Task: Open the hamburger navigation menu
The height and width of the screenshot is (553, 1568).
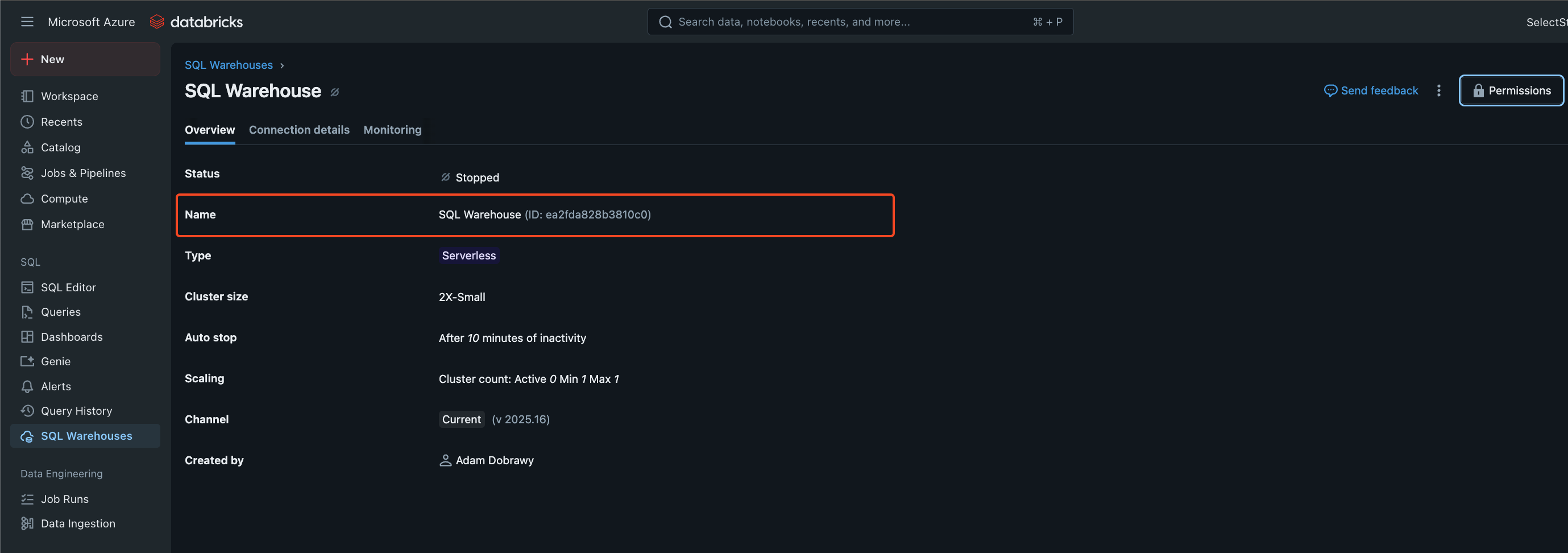Action: point(27,22)
